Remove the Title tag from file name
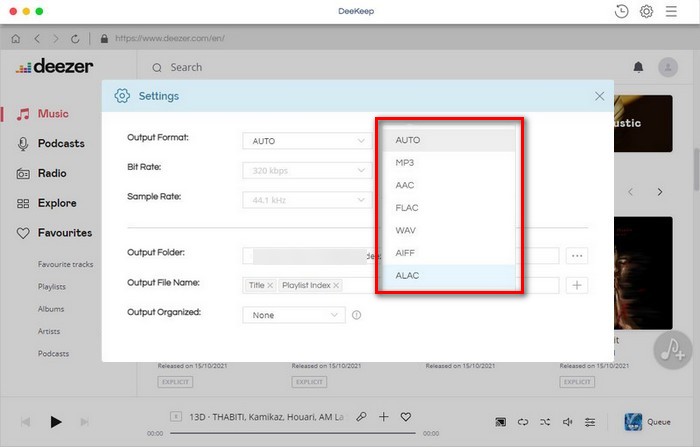This screenshot has width=700, height=447. (x=270, y=285)
